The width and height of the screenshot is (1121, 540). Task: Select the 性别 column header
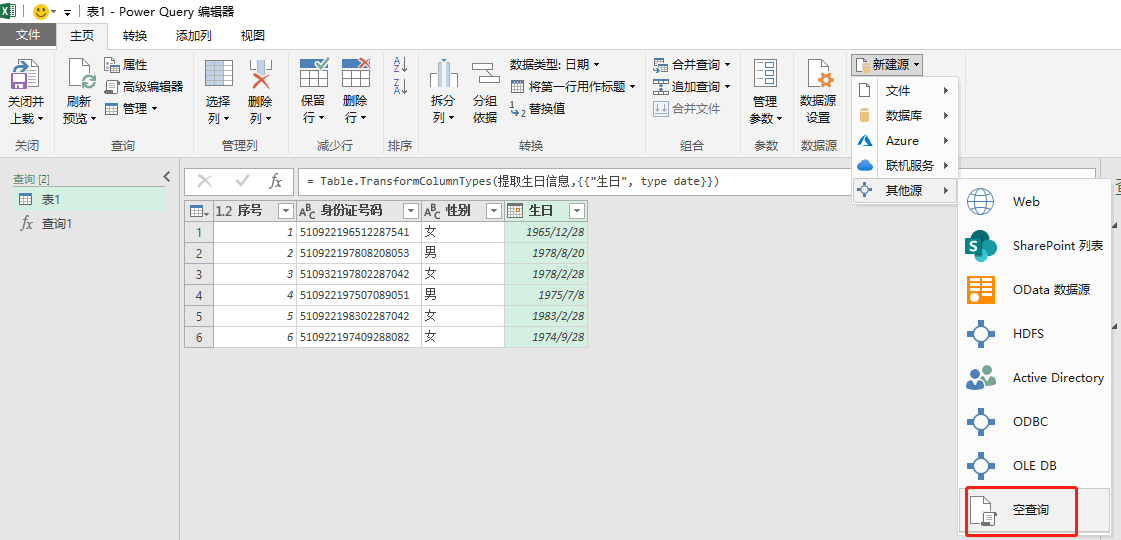coord(463,211)
